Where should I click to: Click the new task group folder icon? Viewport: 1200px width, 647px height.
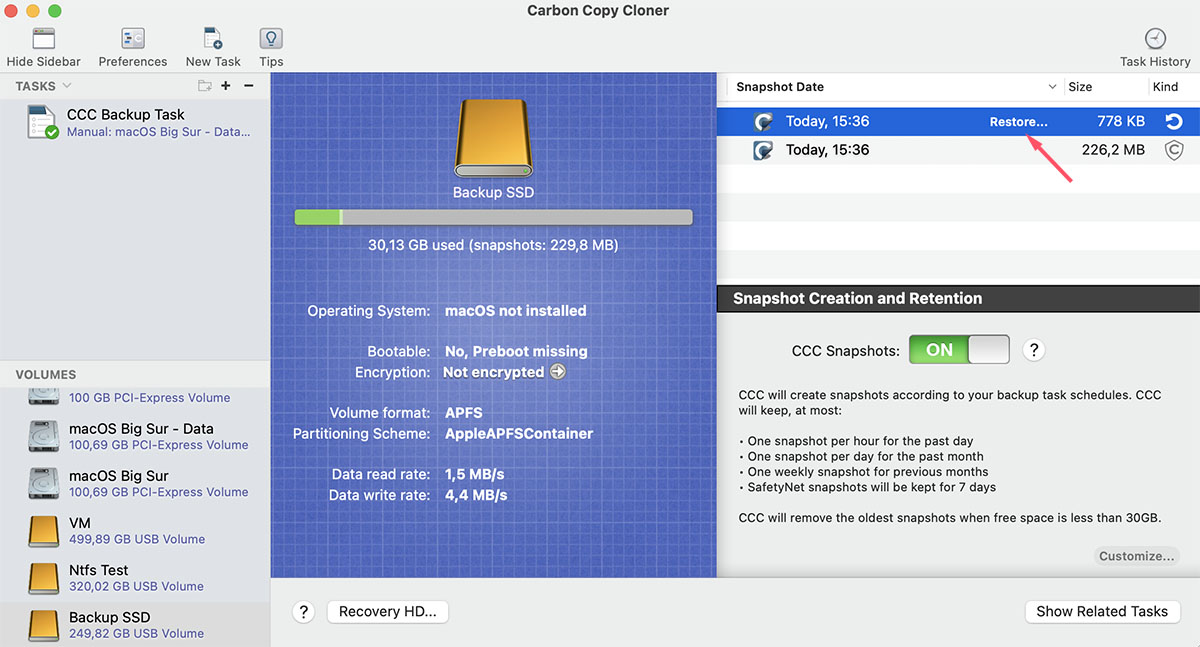click(205, 86)
